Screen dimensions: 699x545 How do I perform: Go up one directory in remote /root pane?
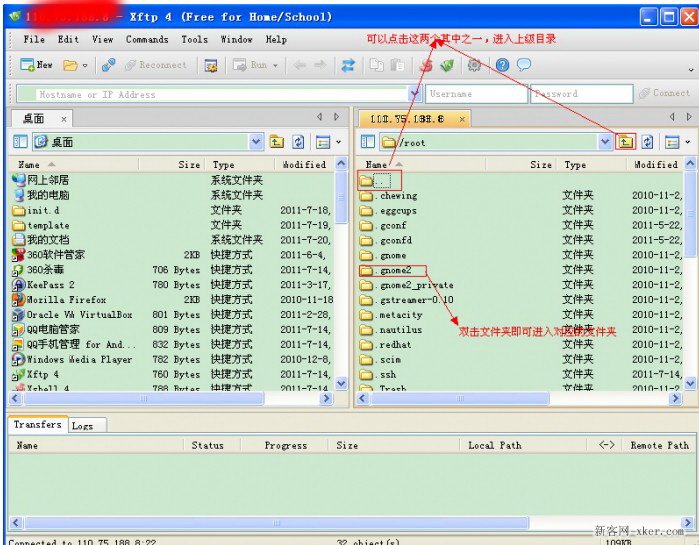click(x=626, y=142)
